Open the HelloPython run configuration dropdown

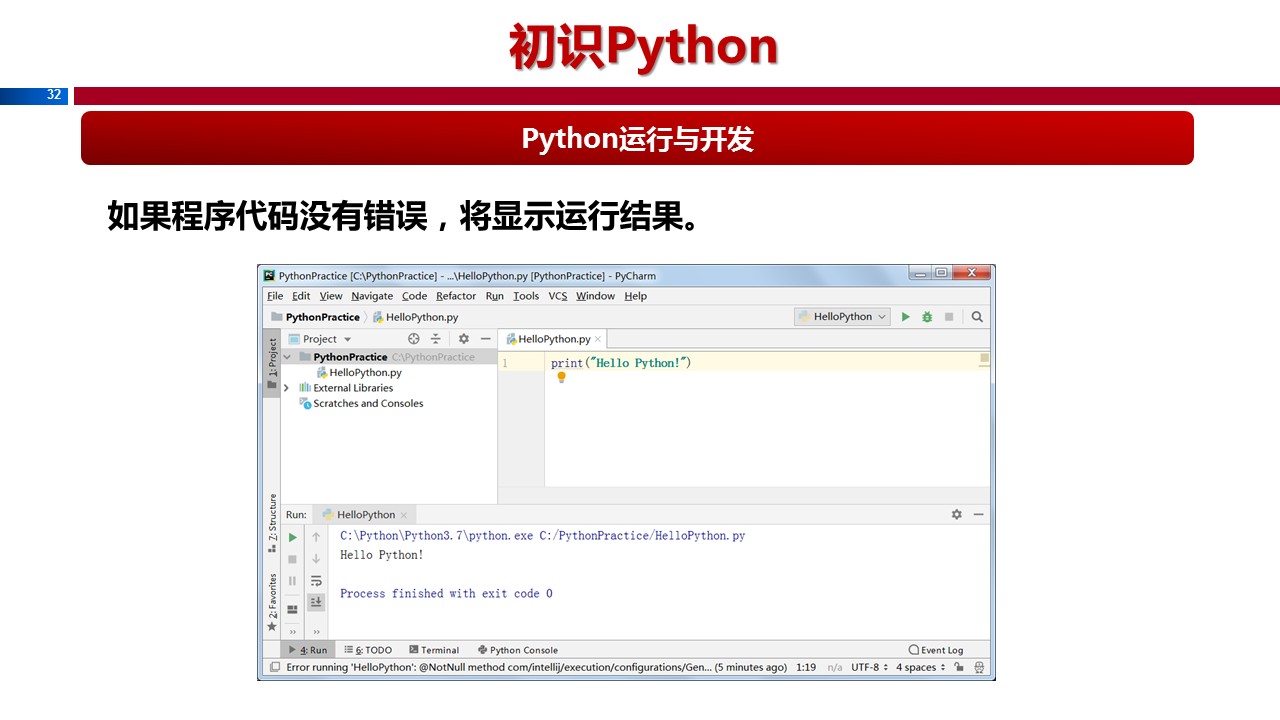pyautogui.click(x=842, y=317)
